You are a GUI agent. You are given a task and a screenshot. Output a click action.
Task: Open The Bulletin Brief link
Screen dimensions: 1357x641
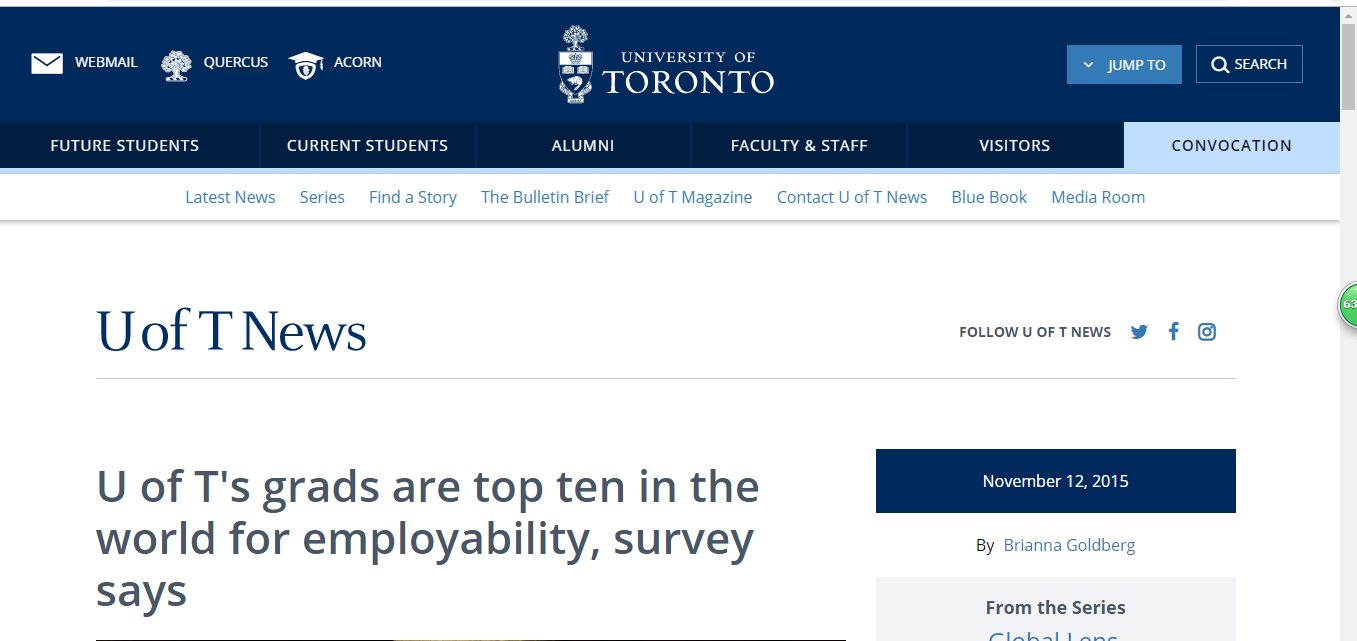tap(545, 197)
